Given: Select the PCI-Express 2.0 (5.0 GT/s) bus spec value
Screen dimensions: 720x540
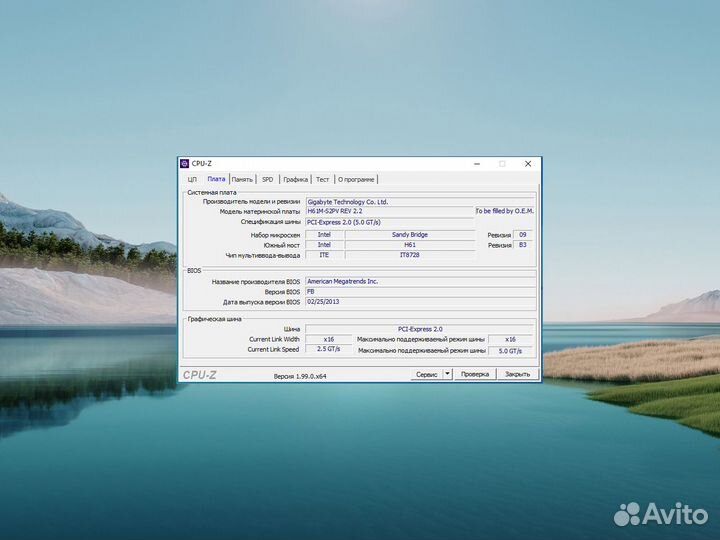Looking at the screenshot, I should pos(390,222).
